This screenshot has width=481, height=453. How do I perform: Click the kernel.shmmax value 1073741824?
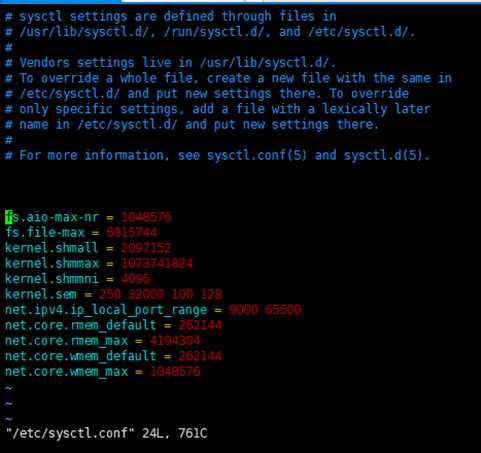click(157, 263)
